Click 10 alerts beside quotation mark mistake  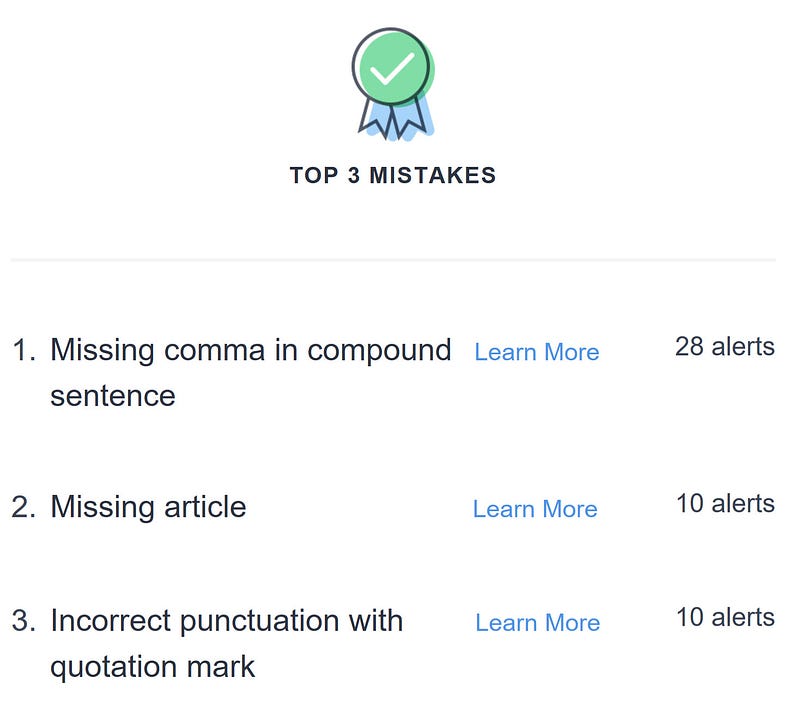[724, 617]
